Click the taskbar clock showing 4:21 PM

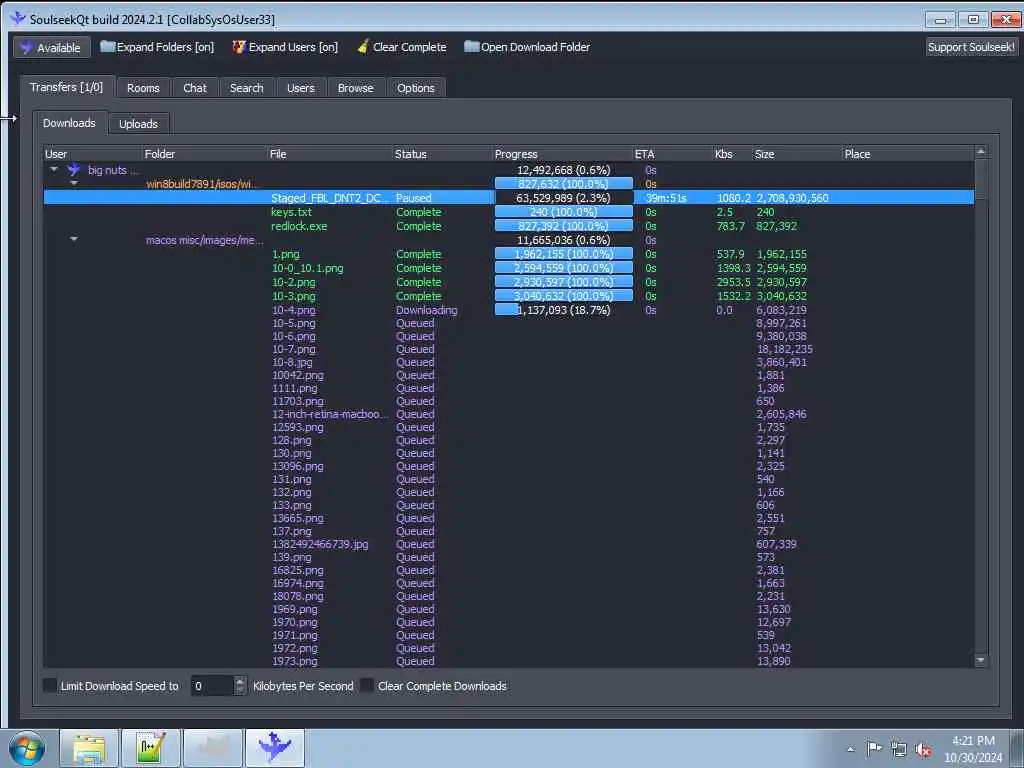[973, 741]
